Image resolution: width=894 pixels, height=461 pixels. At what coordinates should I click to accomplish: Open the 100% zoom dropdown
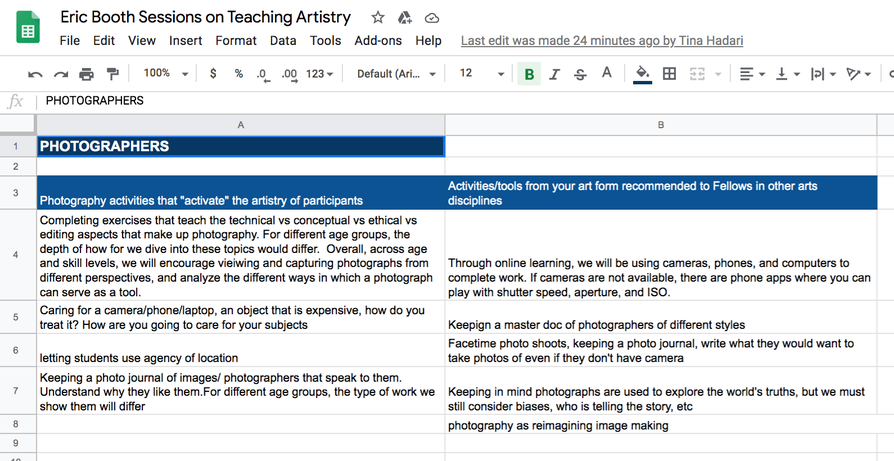point(165,74)
